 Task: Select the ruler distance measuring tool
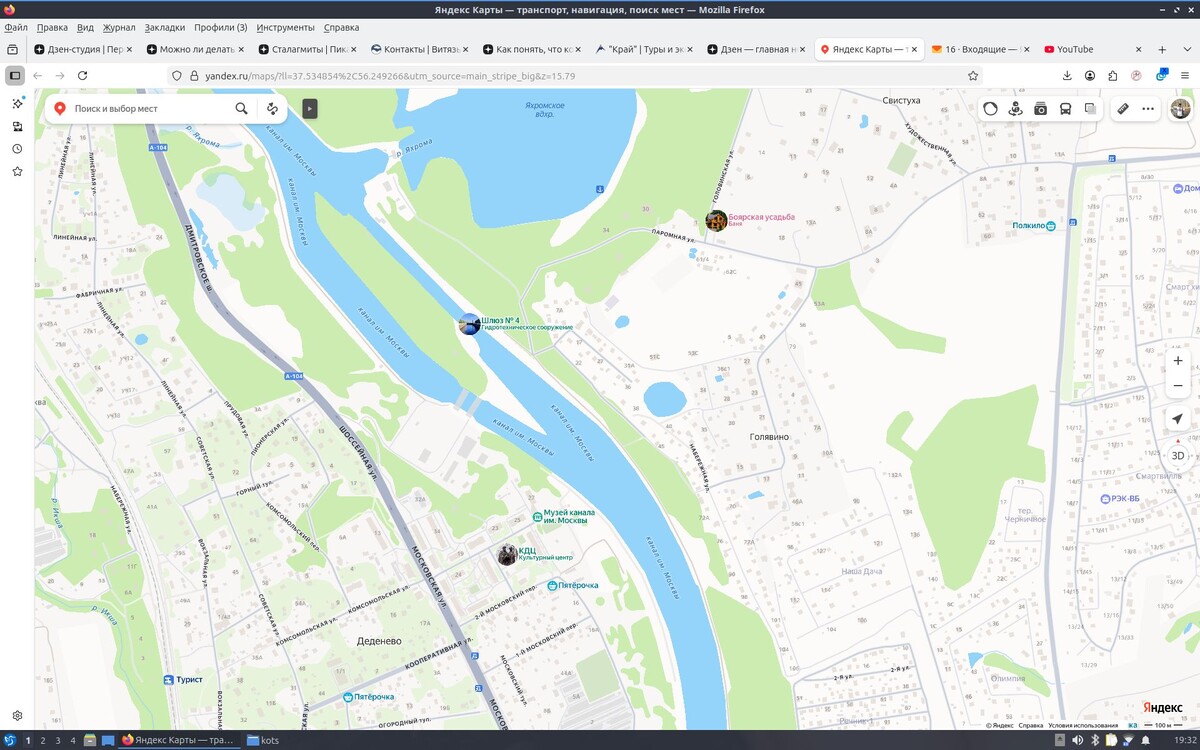click(1123, 108)
